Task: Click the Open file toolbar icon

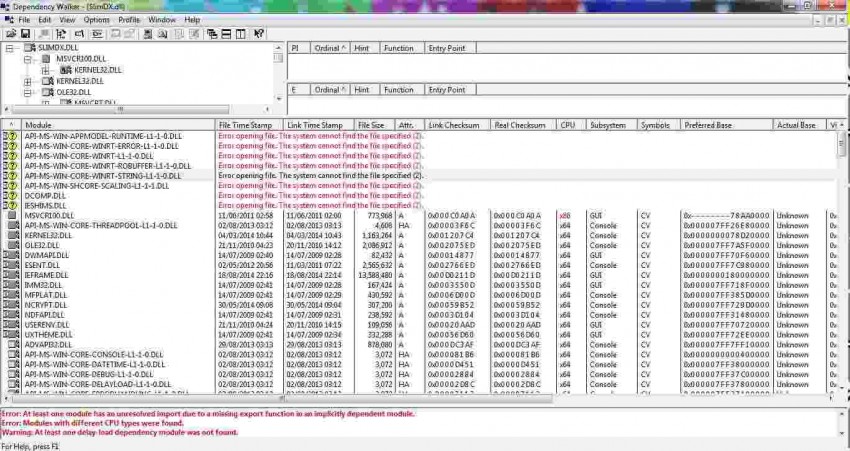Action: pyautogui.click(x=10, y=33)
